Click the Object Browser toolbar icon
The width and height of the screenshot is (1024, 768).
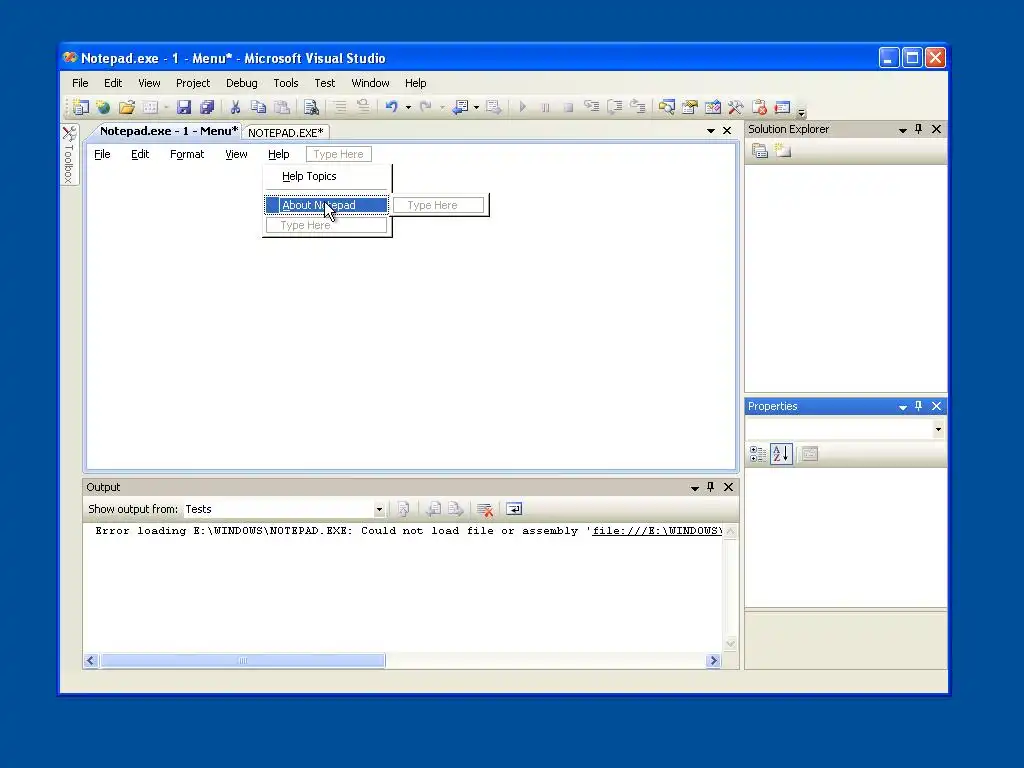pos(712,107)
